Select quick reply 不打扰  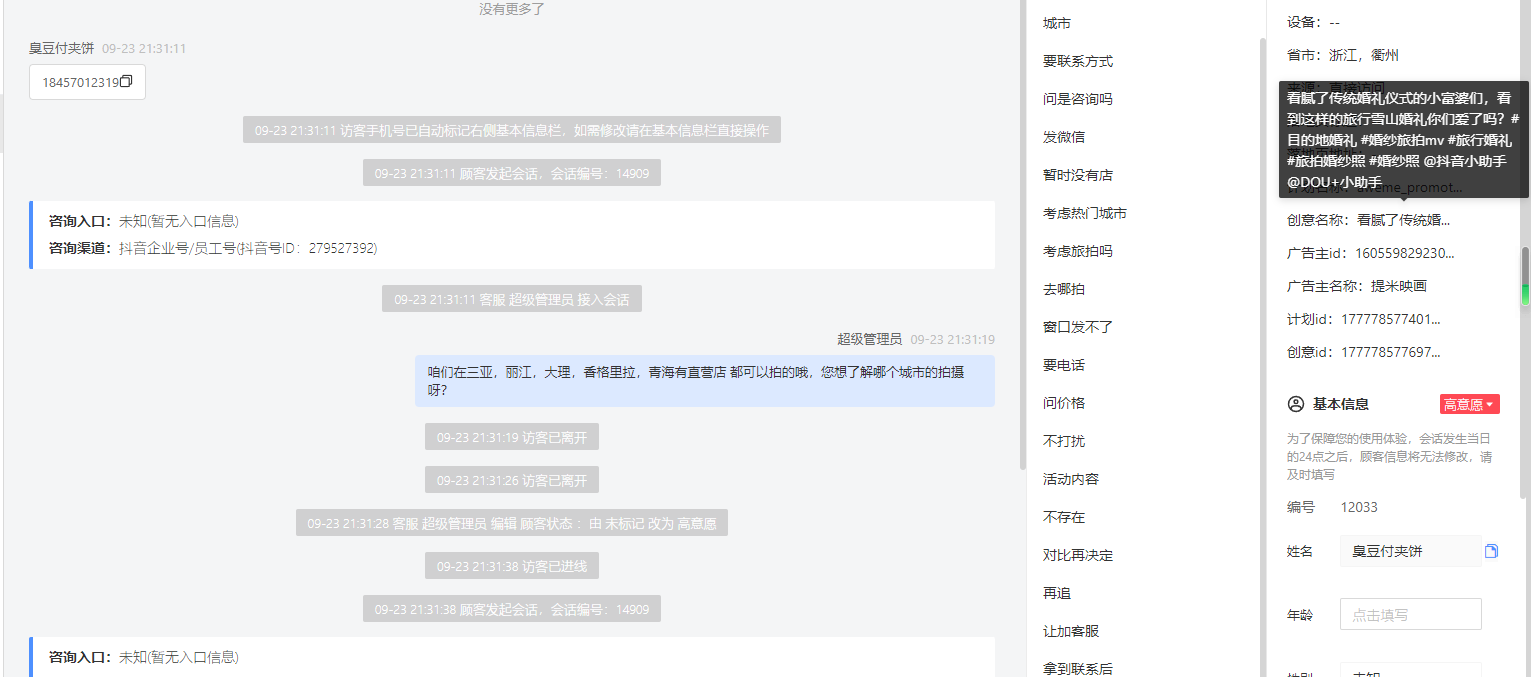coord(1064,441)
